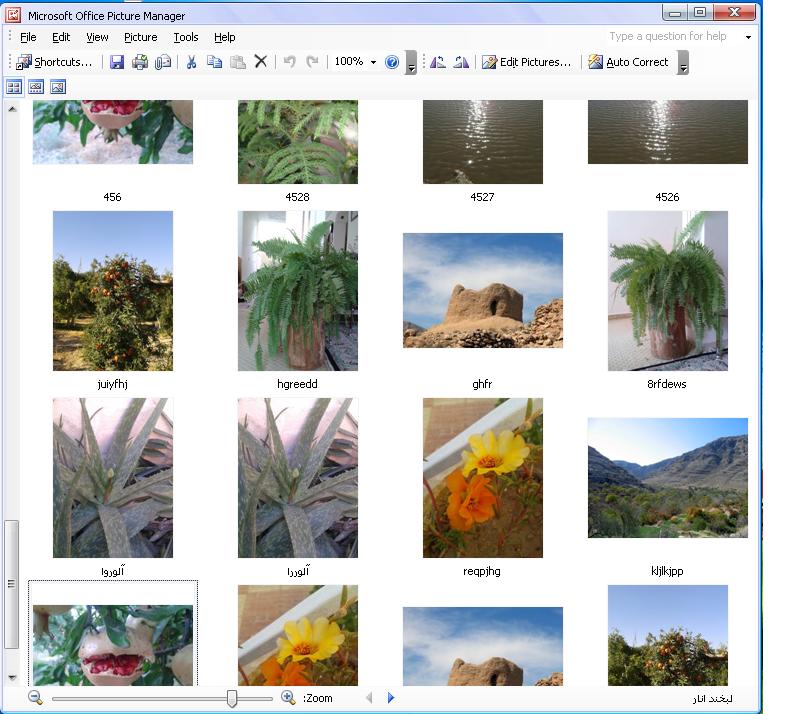Click the Print icon
The width and height of the screenshot is (786, 714).
pyautogui.click(x=140, y=62)
